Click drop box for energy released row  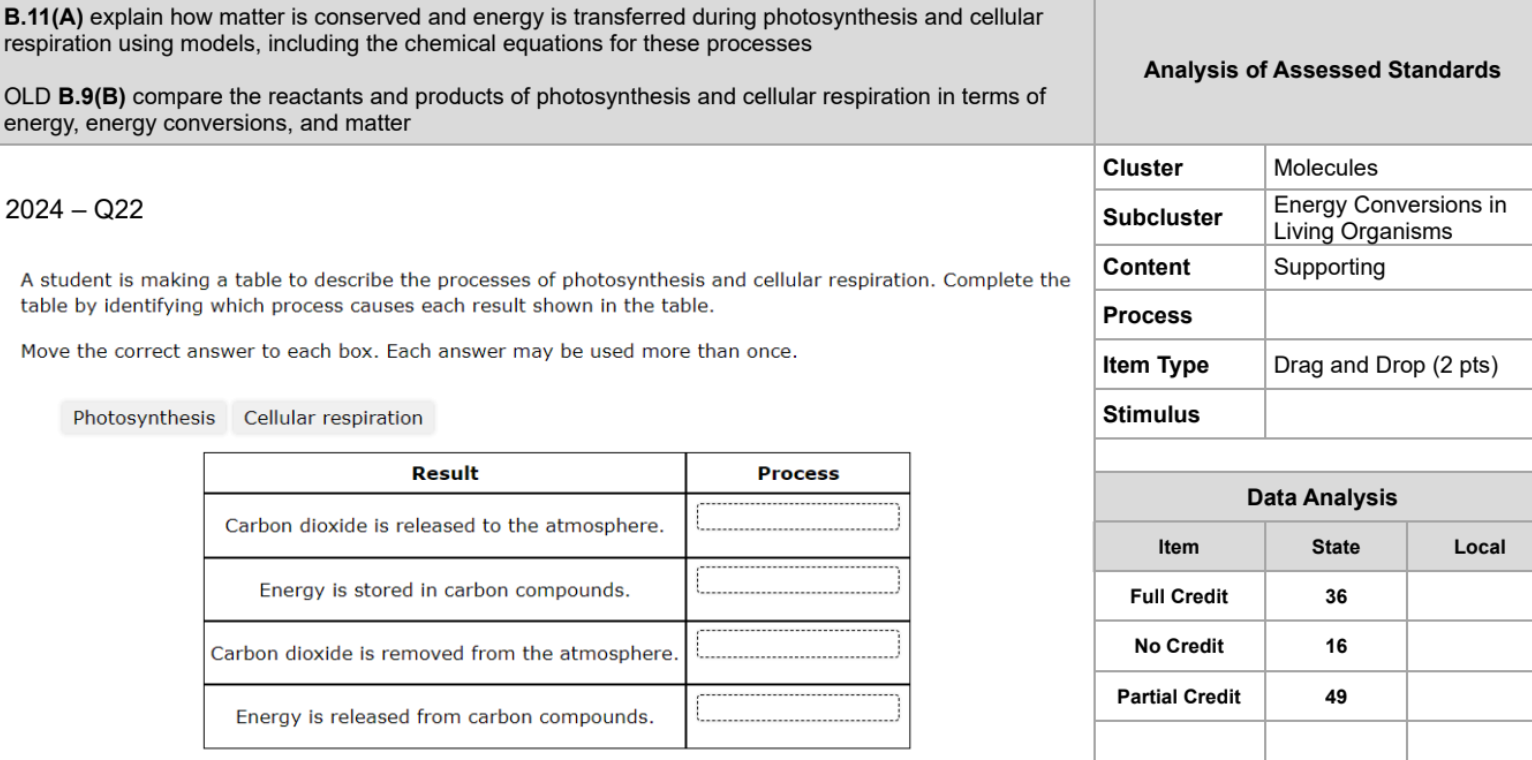(x=798, y=707)
